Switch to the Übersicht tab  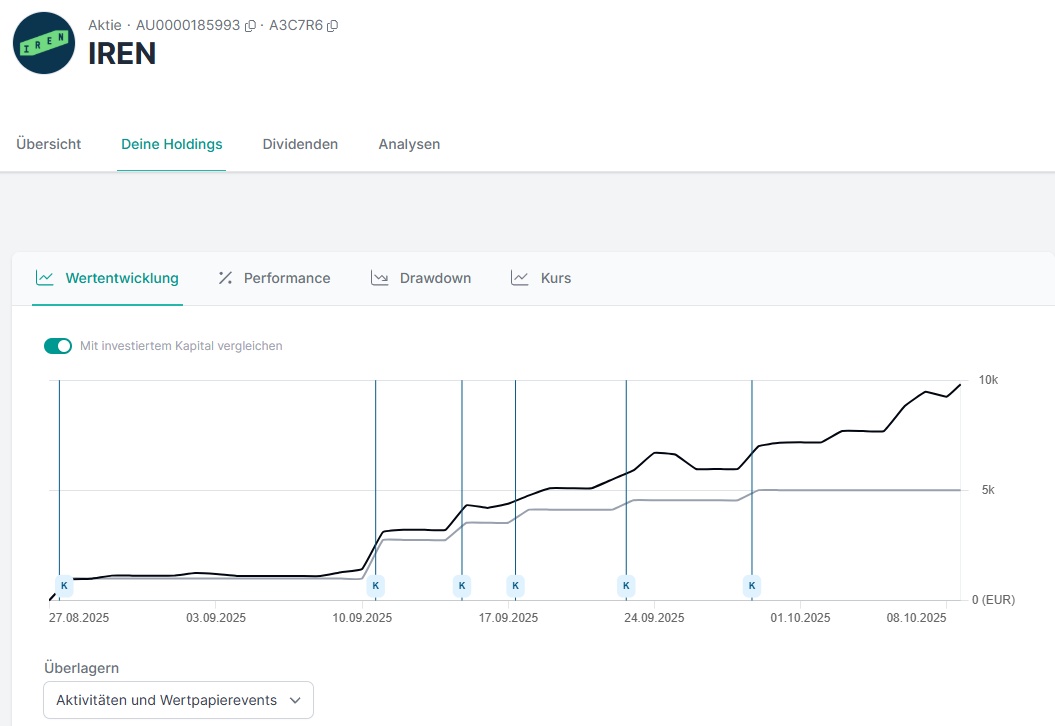coord(49,144)
